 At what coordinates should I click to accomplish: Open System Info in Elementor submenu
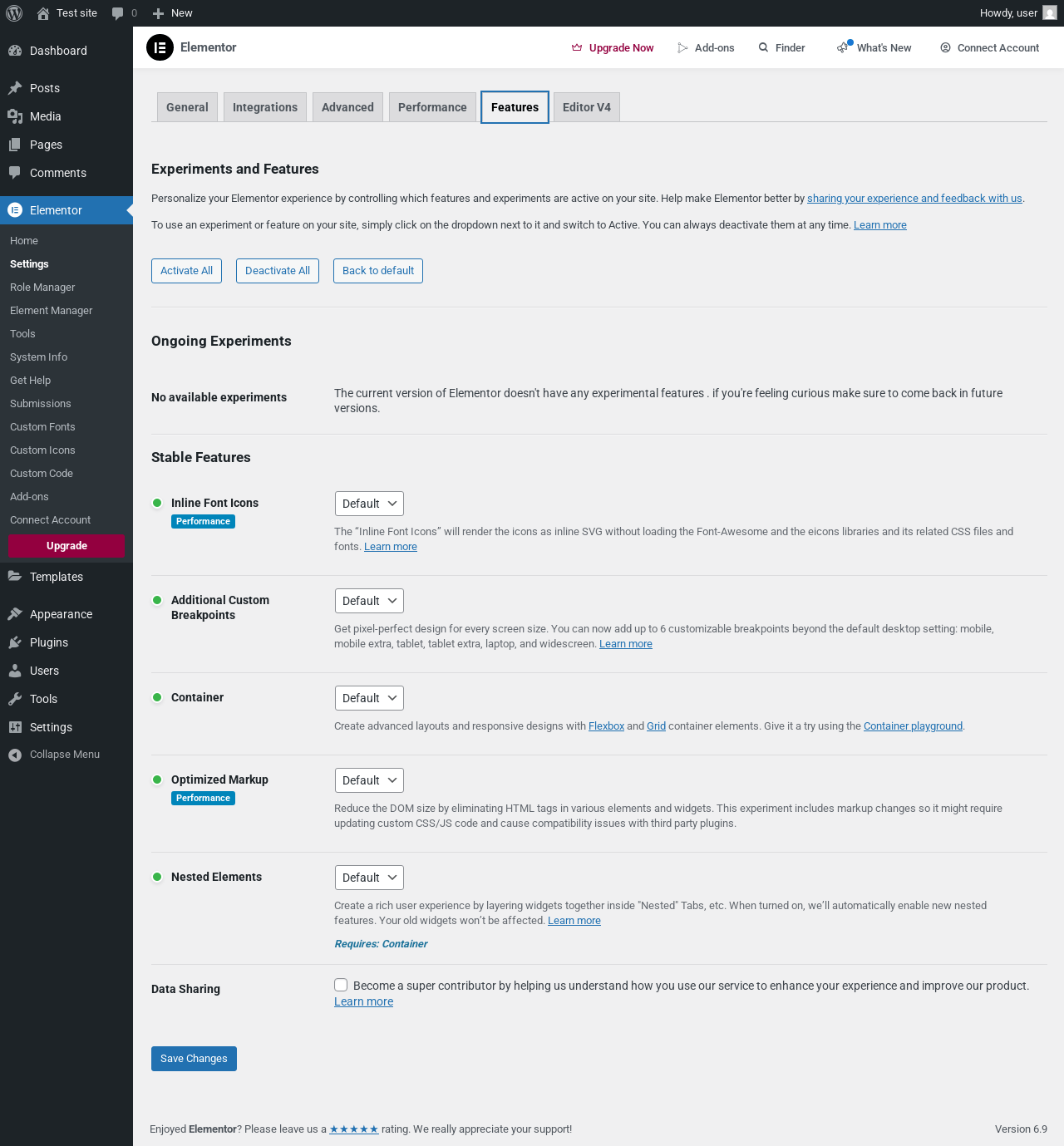[x=39, y=357]
